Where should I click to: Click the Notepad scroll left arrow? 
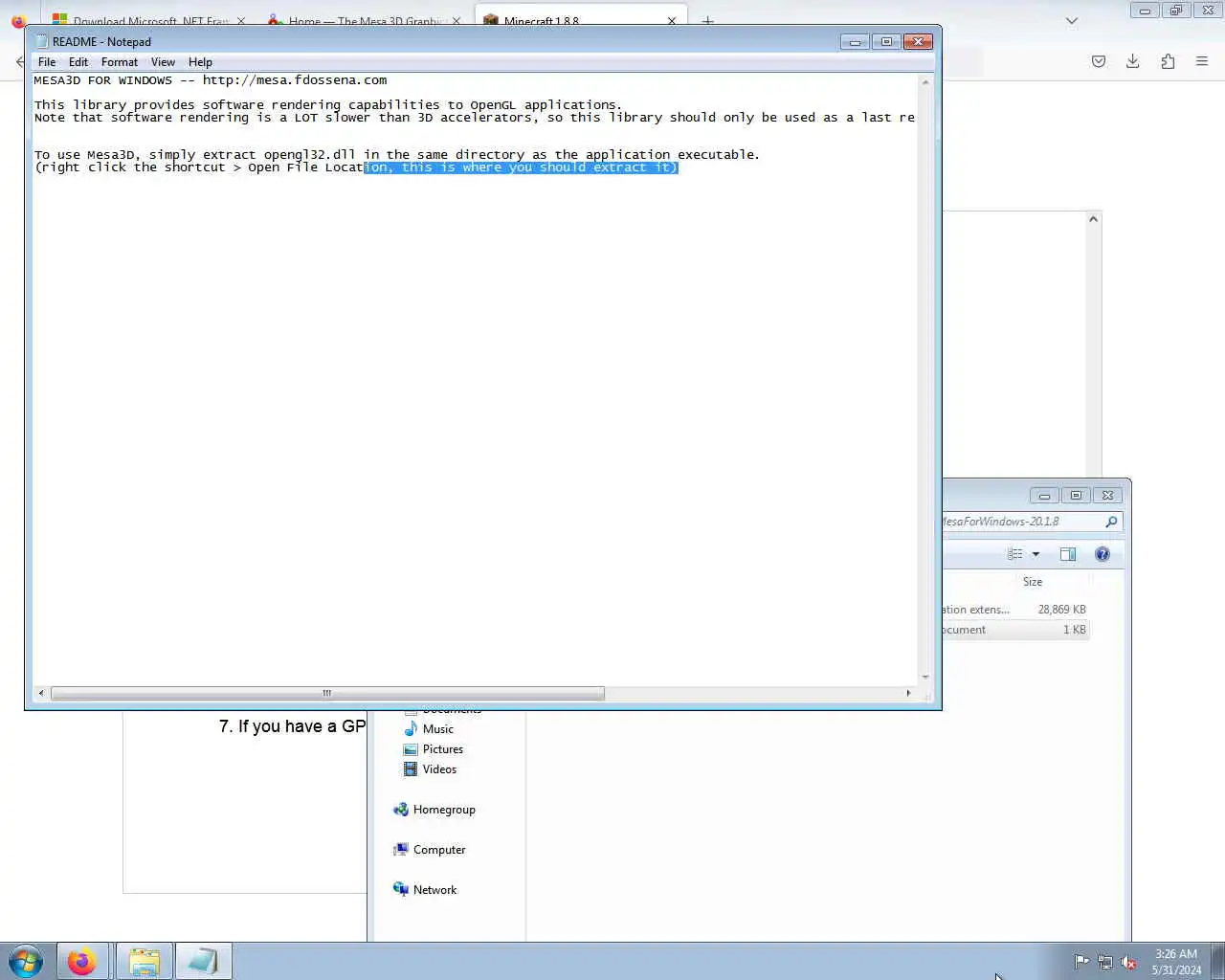coord(40,693)
